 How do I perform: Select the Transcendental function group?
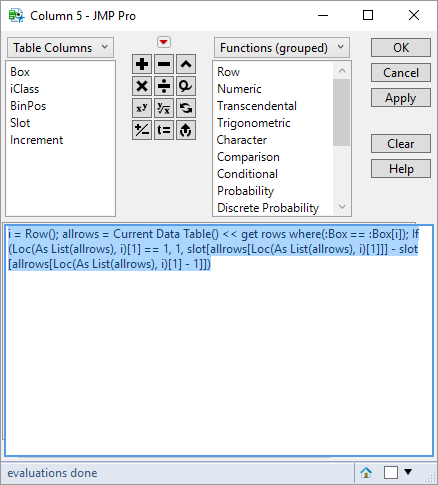click(x=257, y=106)
